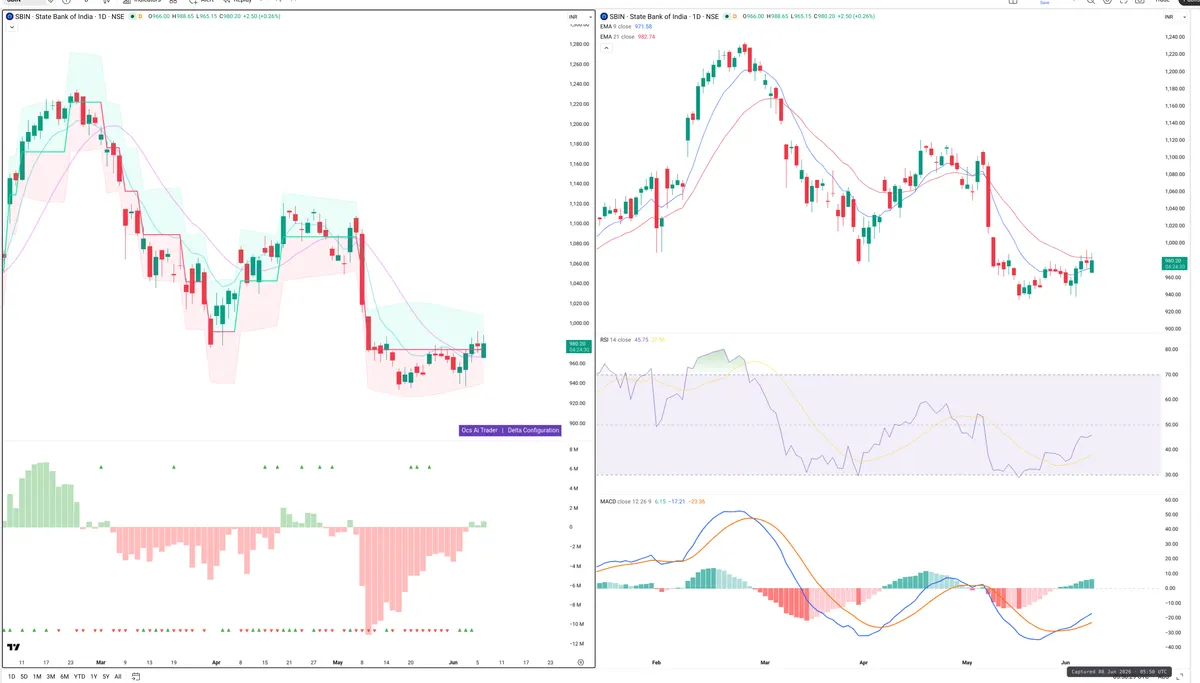Show All time range

pos(118,676)
